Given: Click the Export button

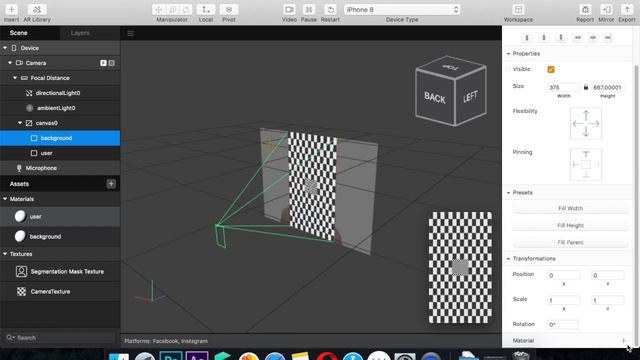Looking at the screenshot, I should [x=627, y=9].
